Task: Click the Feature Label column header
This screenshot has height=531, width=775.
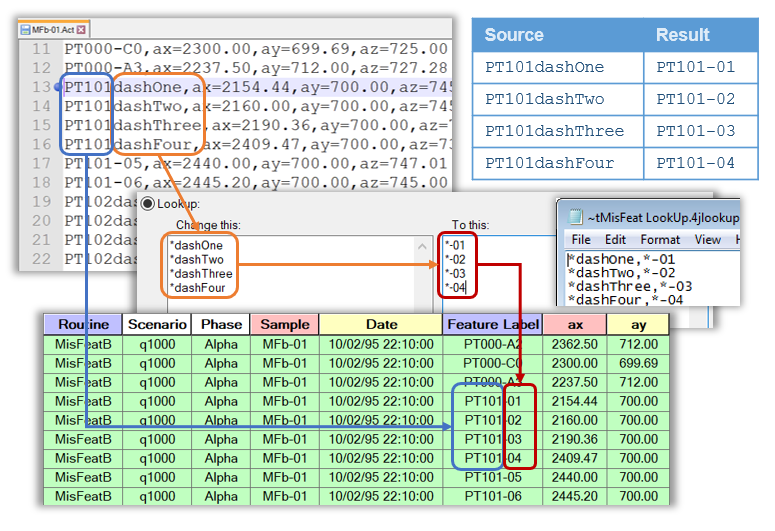Action: tap(492, 325)
